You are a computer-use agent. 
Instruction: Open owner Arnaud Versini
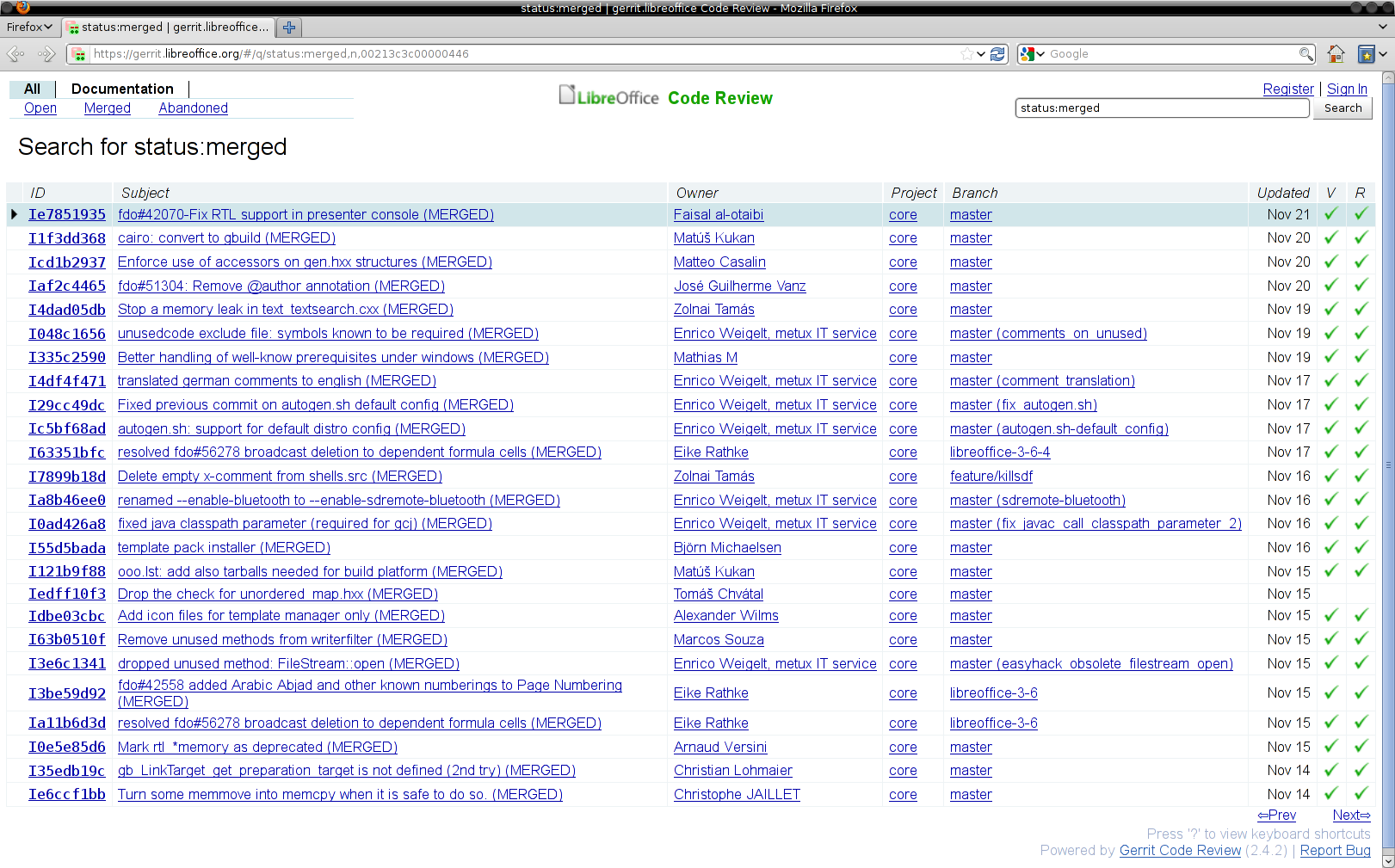pos(720,747)
